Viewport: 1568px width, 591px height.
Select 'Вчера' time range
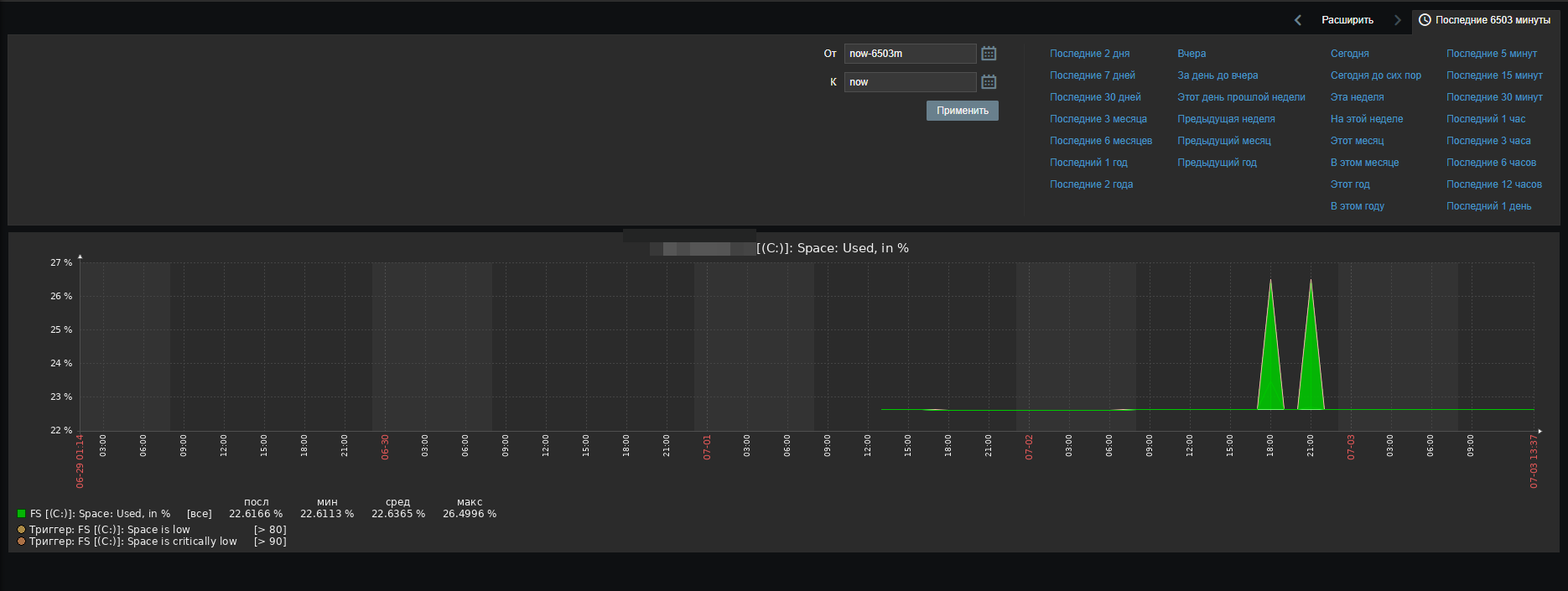click(x=1191, y=54)
